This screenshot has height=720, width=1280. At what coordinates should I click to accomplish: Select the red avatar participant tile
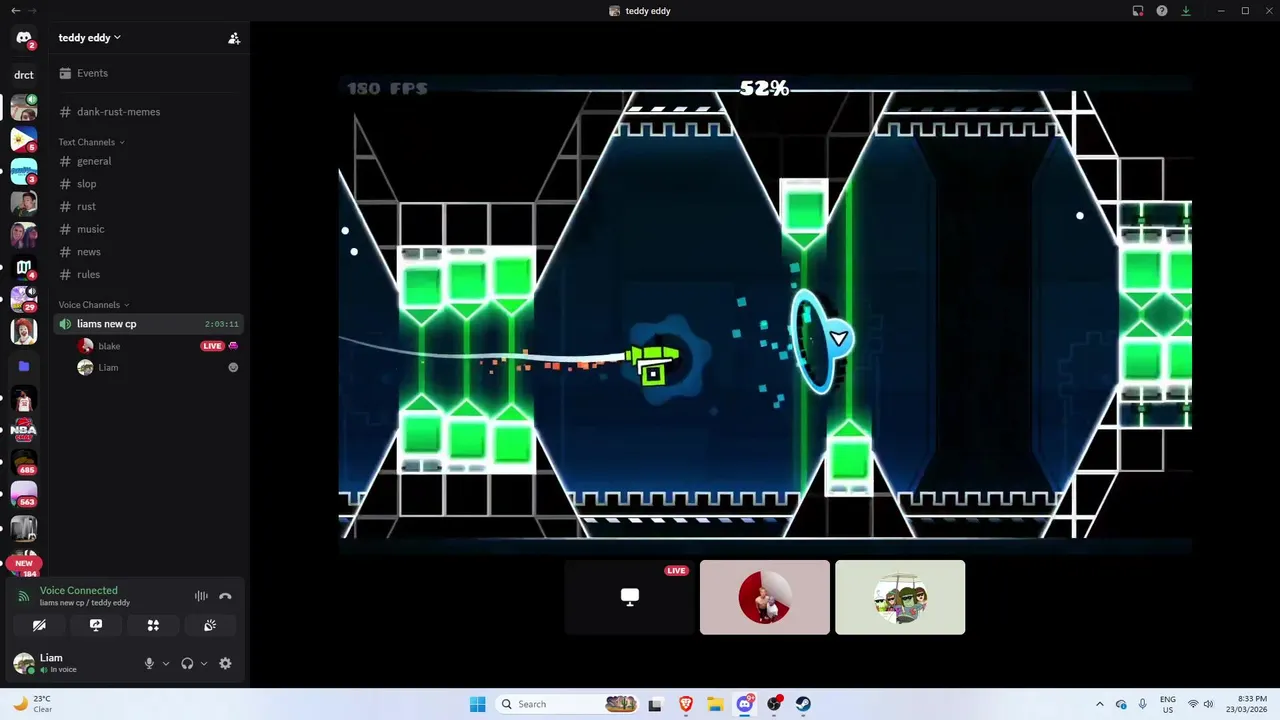pyautogui.click(x=765, y=597)
